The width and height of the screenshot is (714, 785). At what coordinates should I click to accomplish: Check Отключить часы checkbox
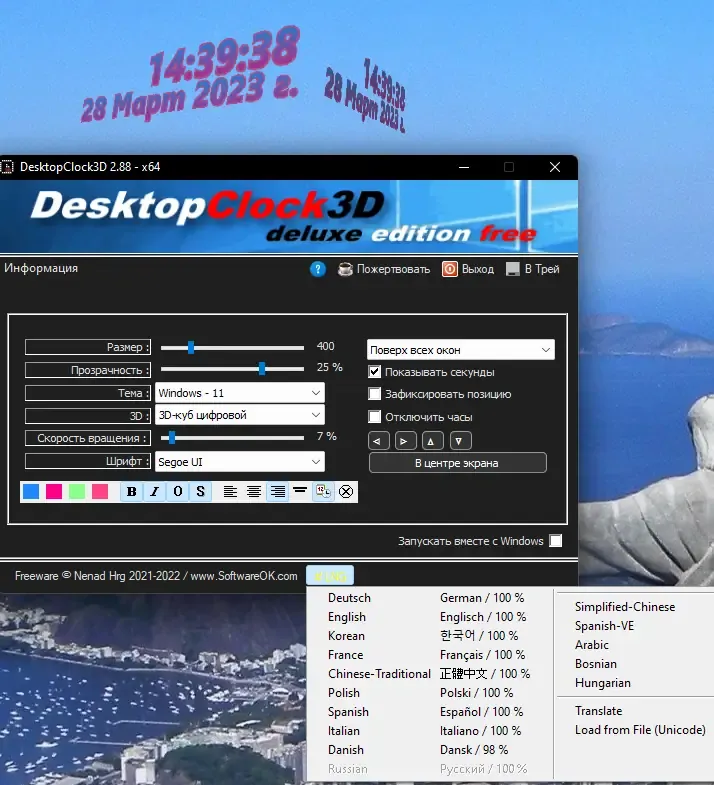coord(375,417)
